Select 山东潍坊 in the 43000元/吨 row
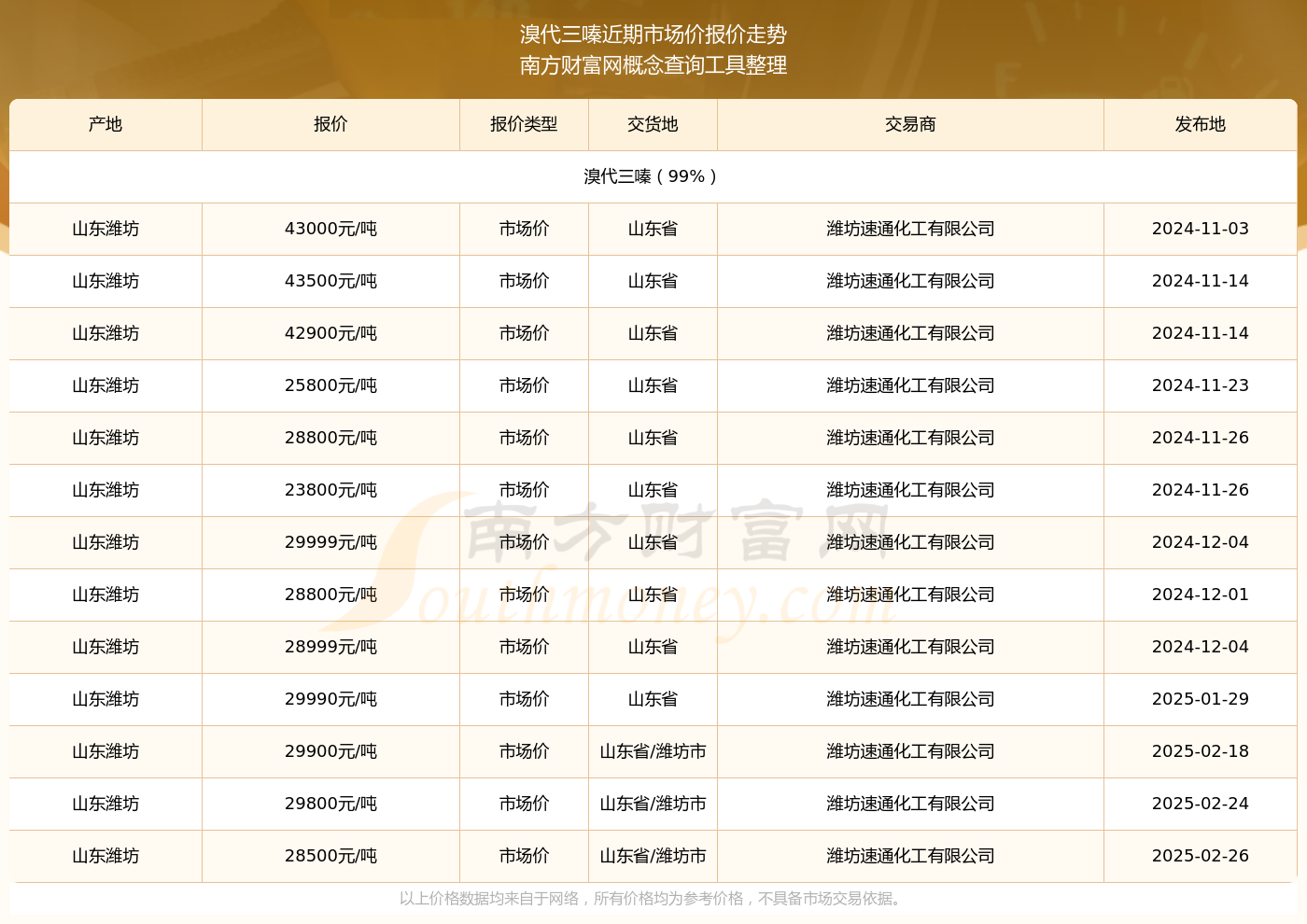Screen dimensions: 1307x924 pyautogui.click(x=105, y=229)
